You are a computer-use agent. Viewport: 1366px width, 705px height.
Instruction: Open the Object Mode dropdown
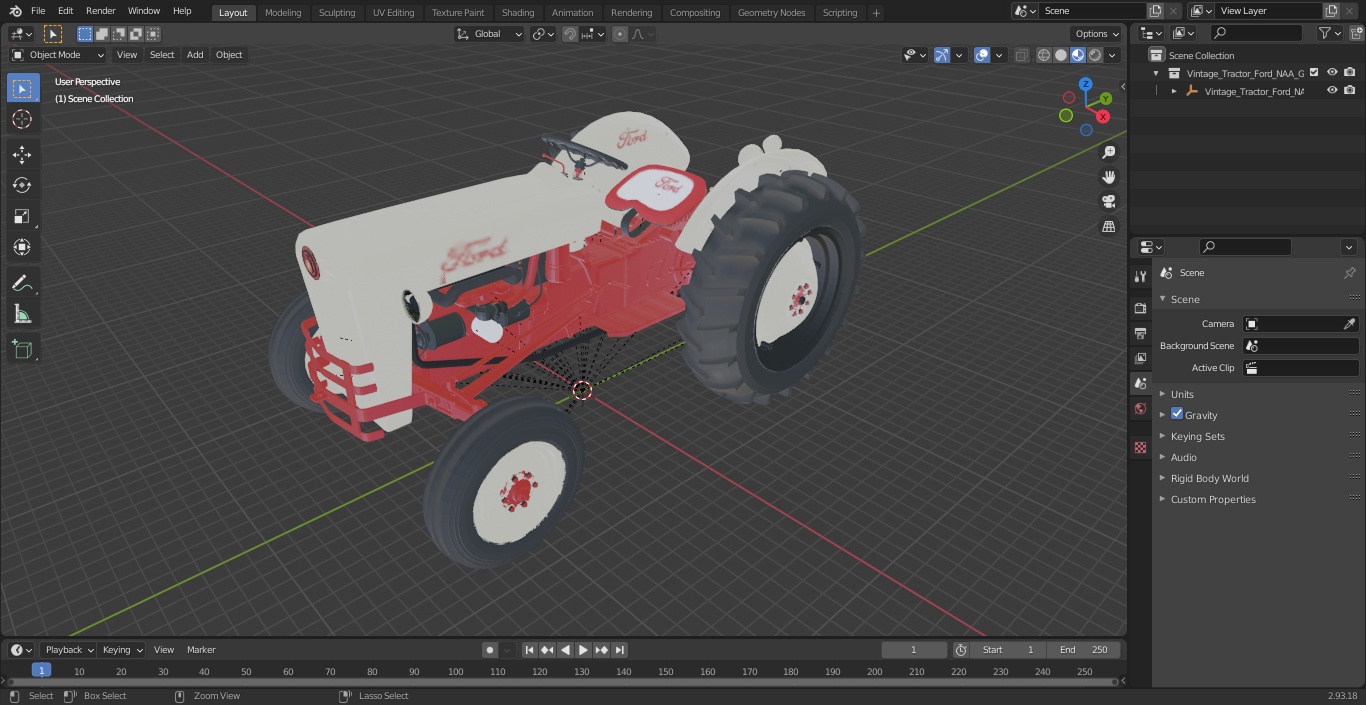[57, 55]
